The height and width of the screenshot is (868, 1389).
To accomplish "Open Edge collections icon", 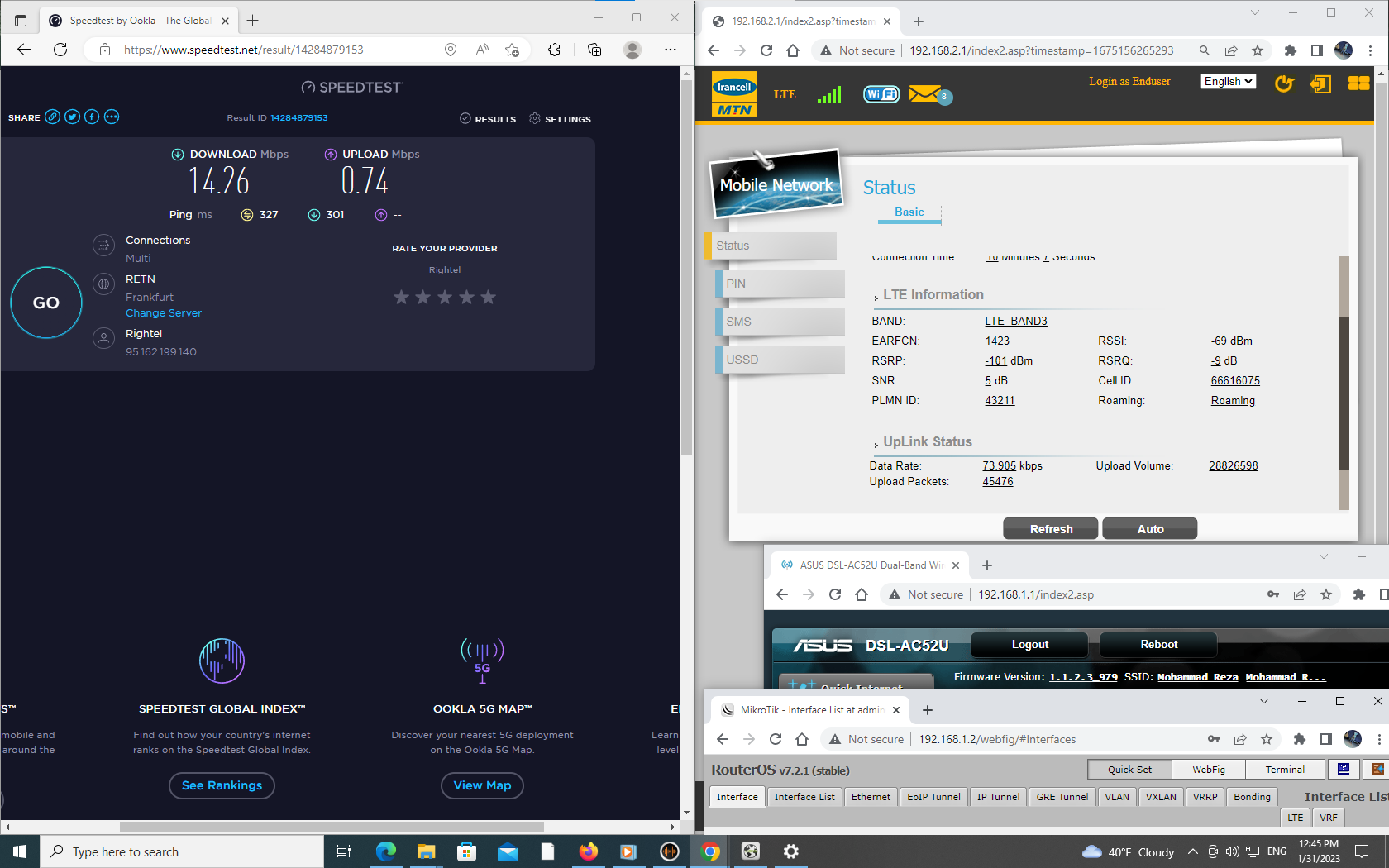I will click(594, 50).
